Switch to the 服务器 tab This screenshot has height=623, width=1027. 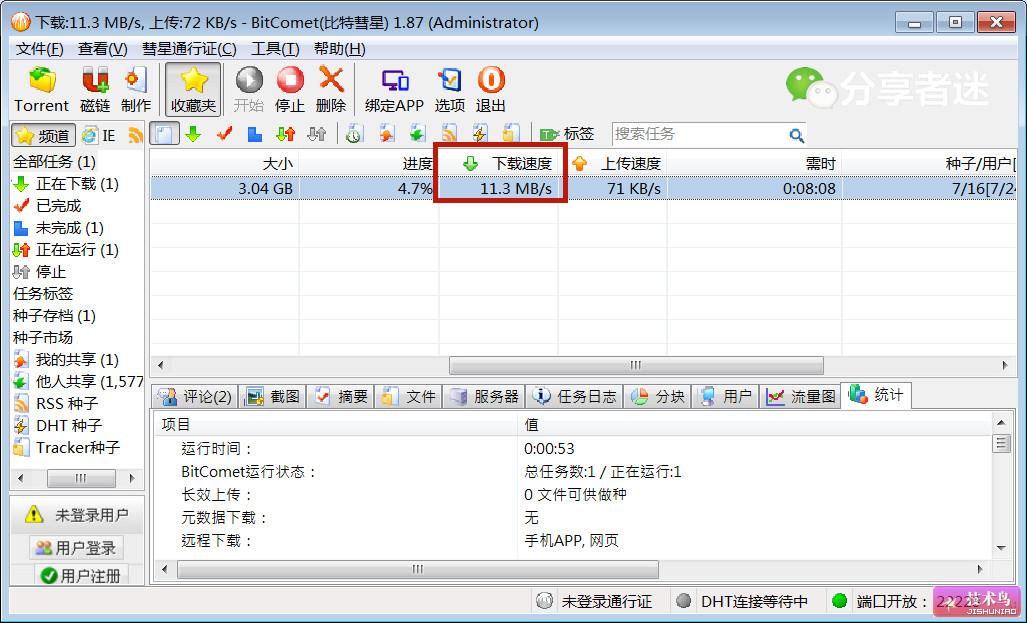[484, 396]
